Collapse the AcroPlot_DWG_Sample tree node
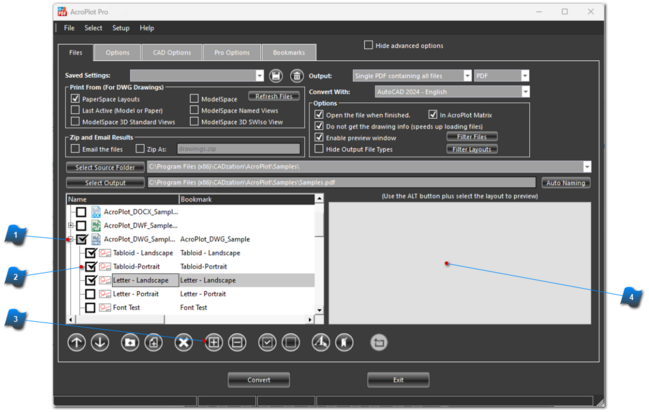649x412 pixels. pos(71,239)
